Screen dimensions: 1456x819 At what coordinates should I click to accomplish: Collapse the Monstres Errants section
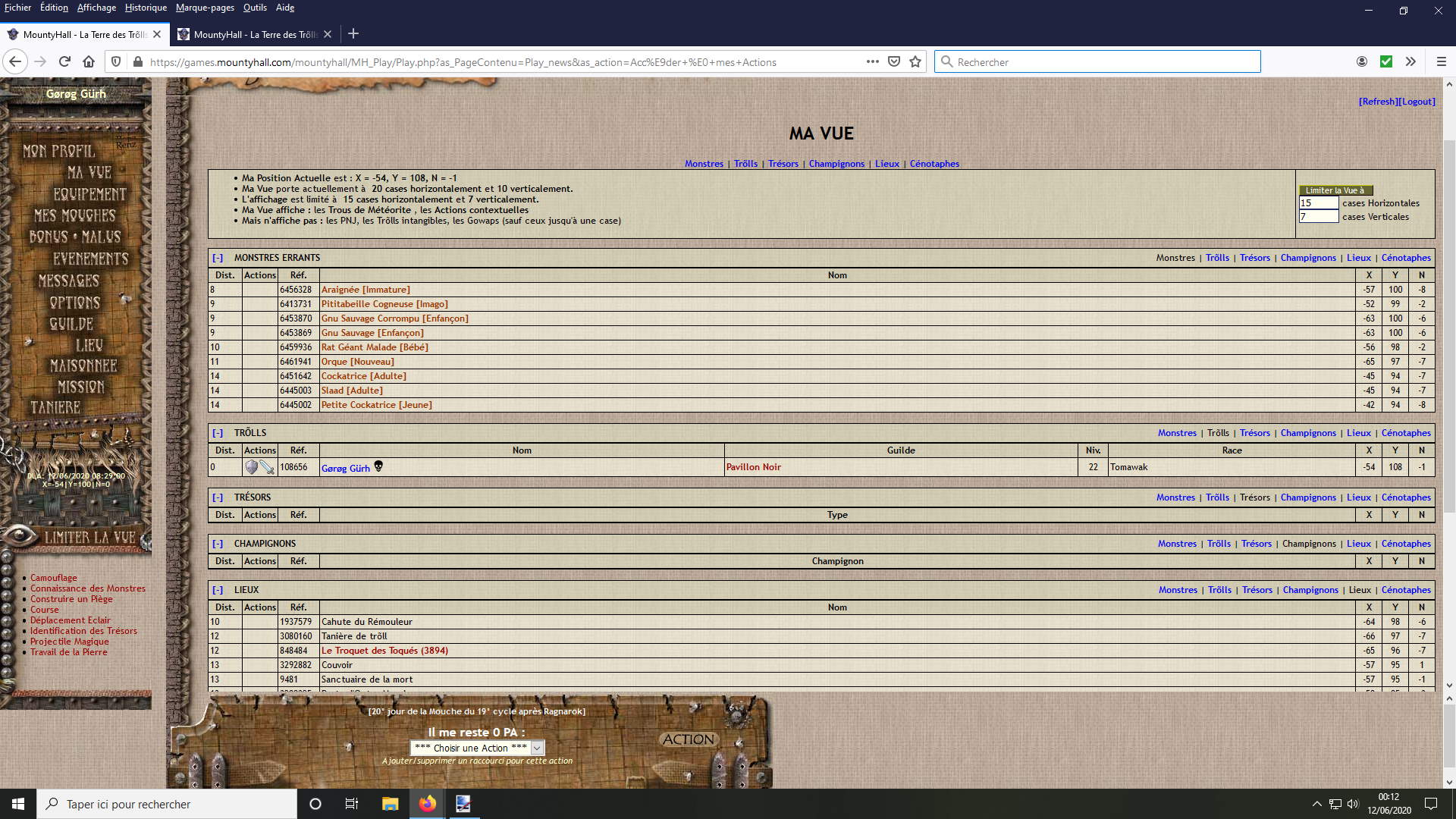pos(218,258)
